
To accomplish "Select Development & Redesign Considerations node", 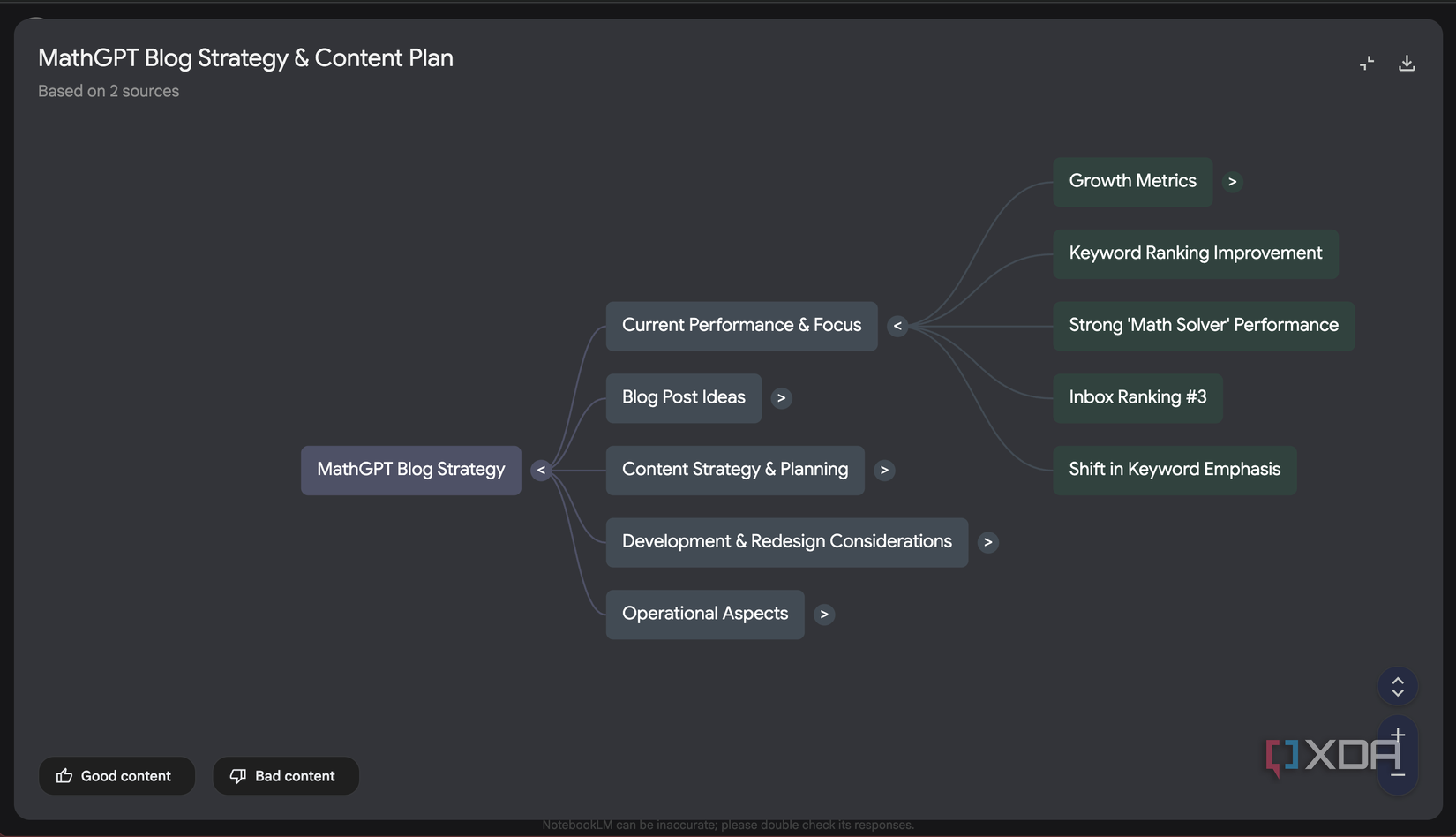I will 787,542.
